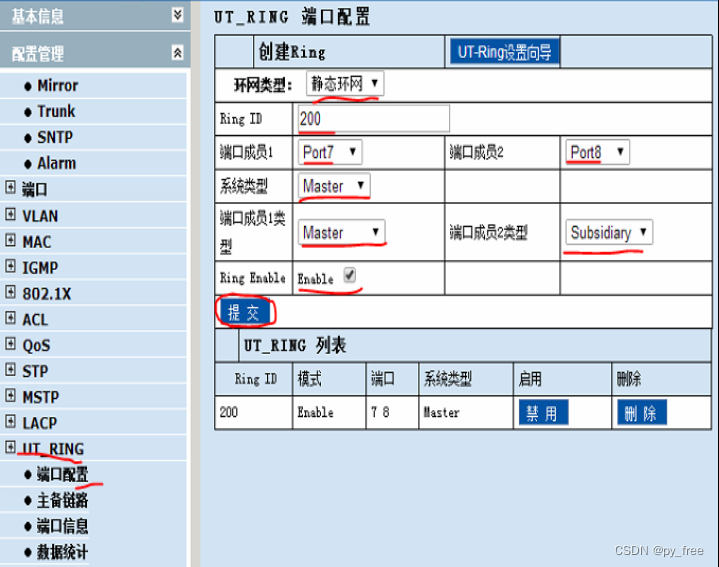Expand the STP tree node
This screenshot has height=567, width=719.
click(x=10, y=369)
